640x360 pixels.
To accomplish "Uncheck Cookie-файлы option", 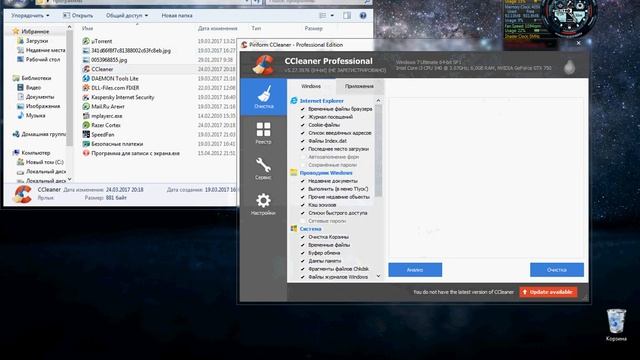I will (x=302, y=125).
